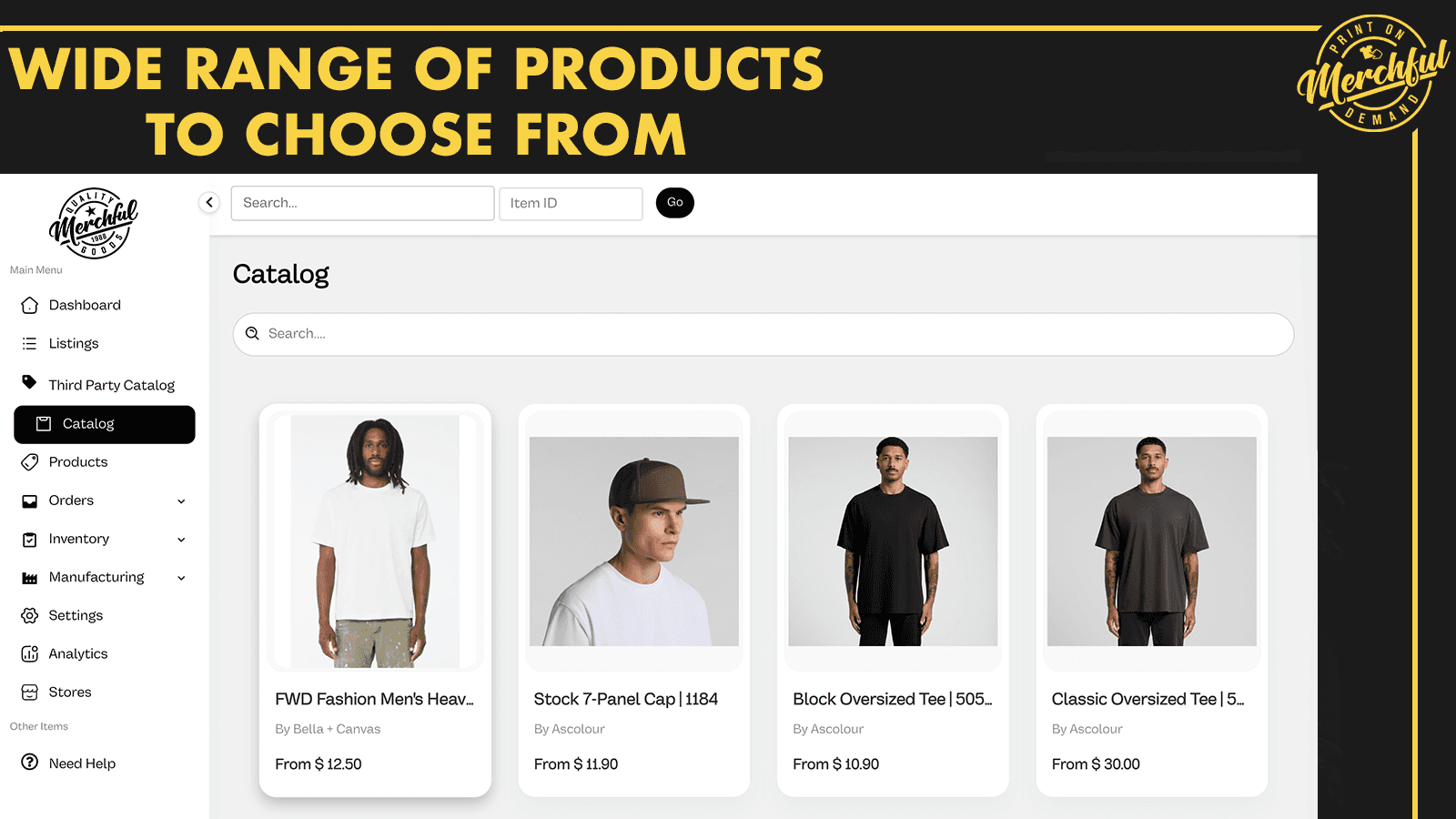Select the Third Party Catalog tag icon
Screen dimensions: 1456x819
click(30, 384)
